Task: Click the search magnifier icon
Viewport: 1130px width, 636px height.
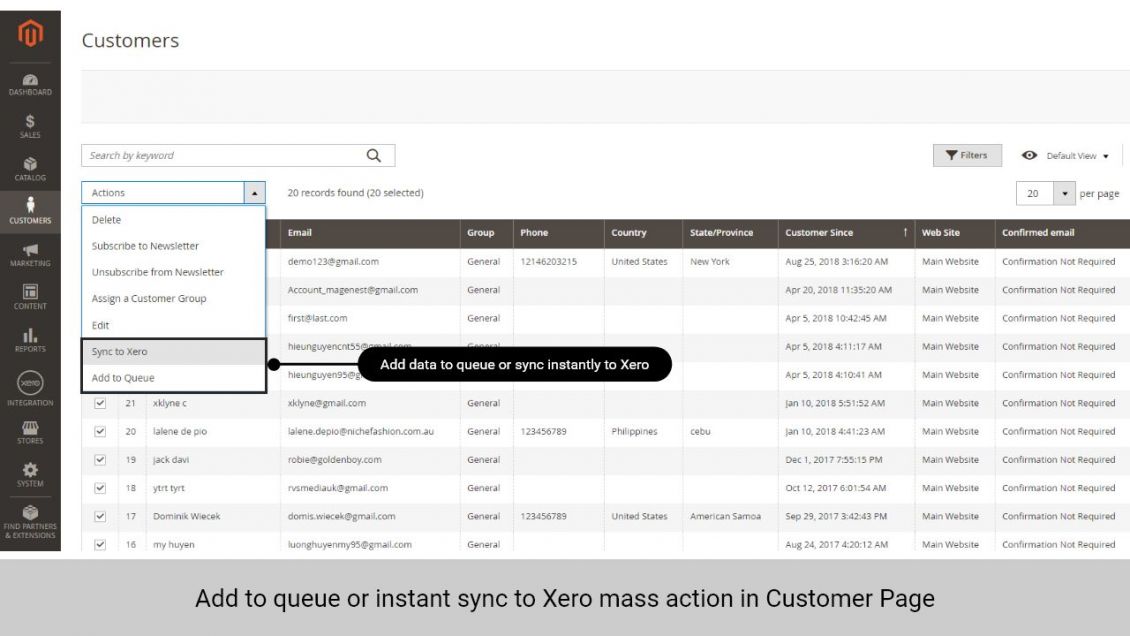Action: 373,156
